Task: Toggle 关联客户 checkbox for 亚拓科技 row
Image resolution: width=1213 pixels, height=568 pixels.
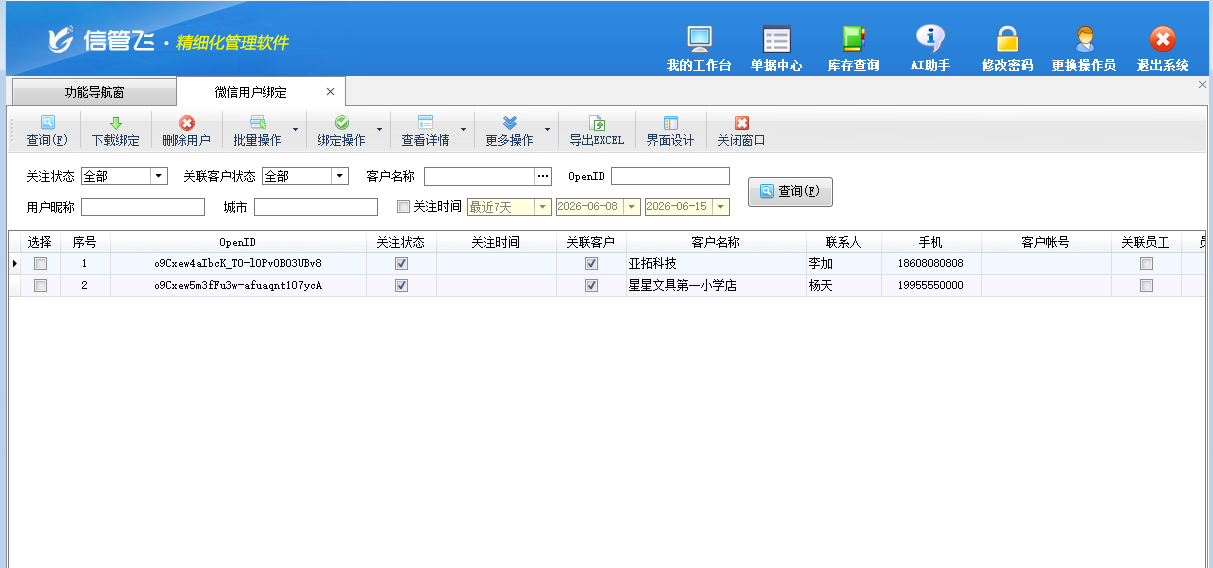Action: point(591,264)
